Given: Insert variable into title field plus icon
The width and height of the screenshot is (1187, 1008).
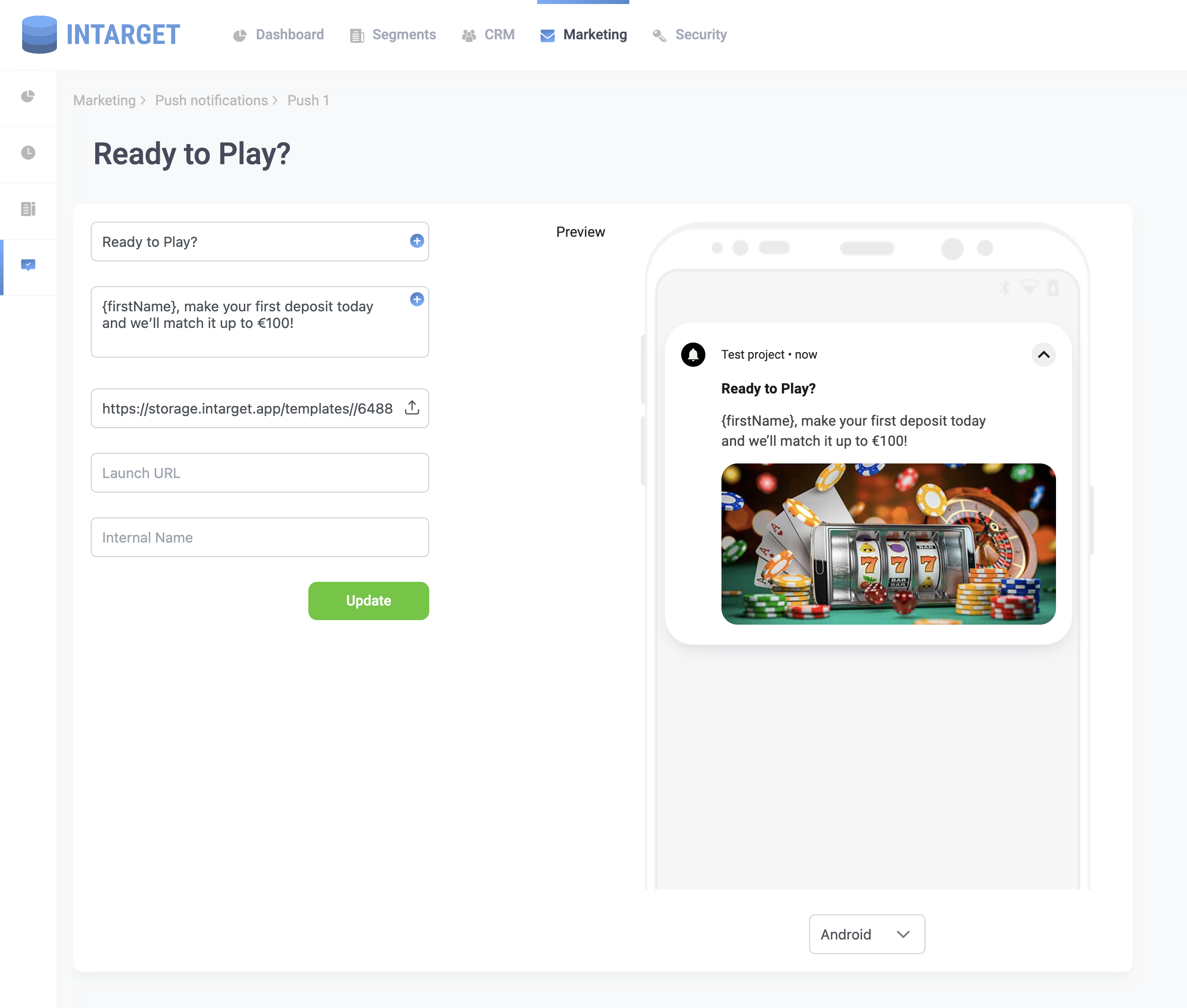Looking at the screenshot, I should point(417,241).
